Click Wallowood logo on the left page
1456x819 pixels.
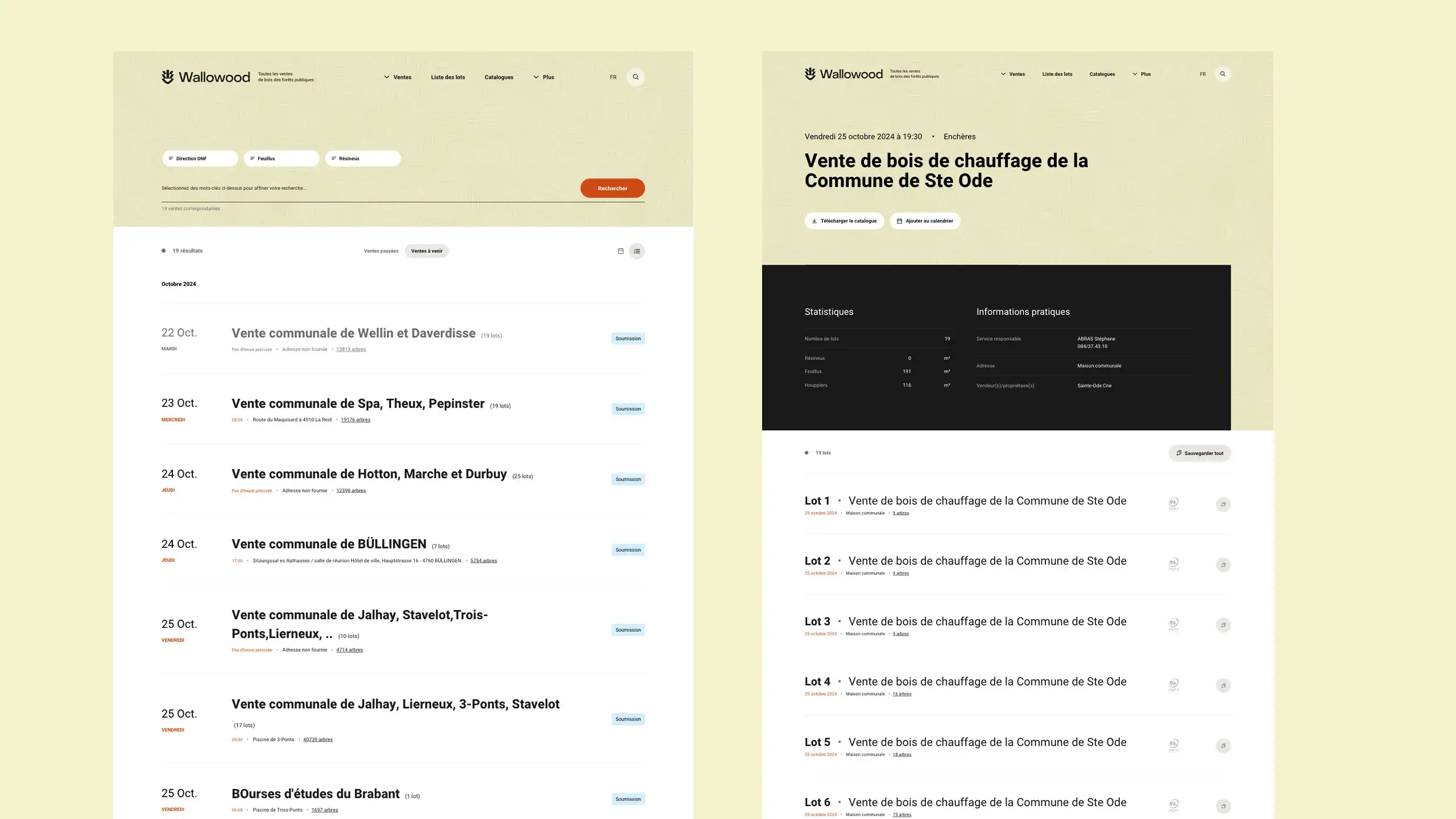click(x=205, y=77)
